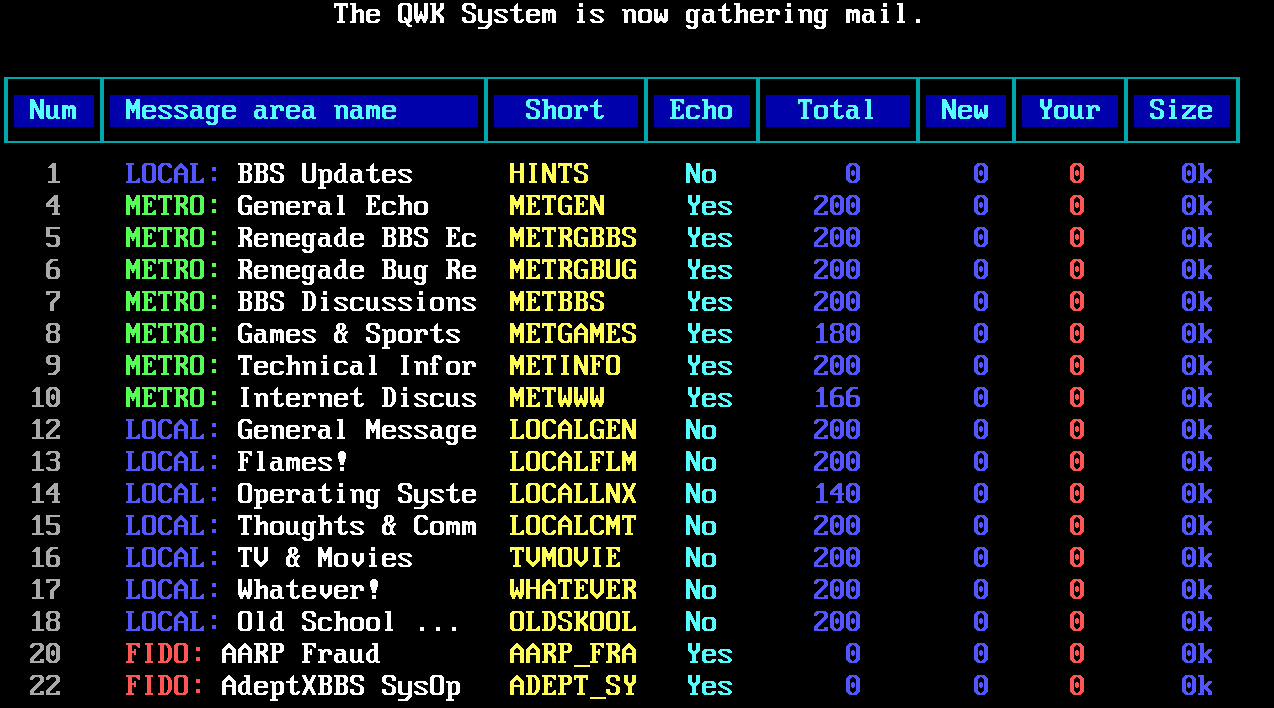This screenshot has width=1274, height=708.
Task: Click the Num column header
Action: coord(53,110)
